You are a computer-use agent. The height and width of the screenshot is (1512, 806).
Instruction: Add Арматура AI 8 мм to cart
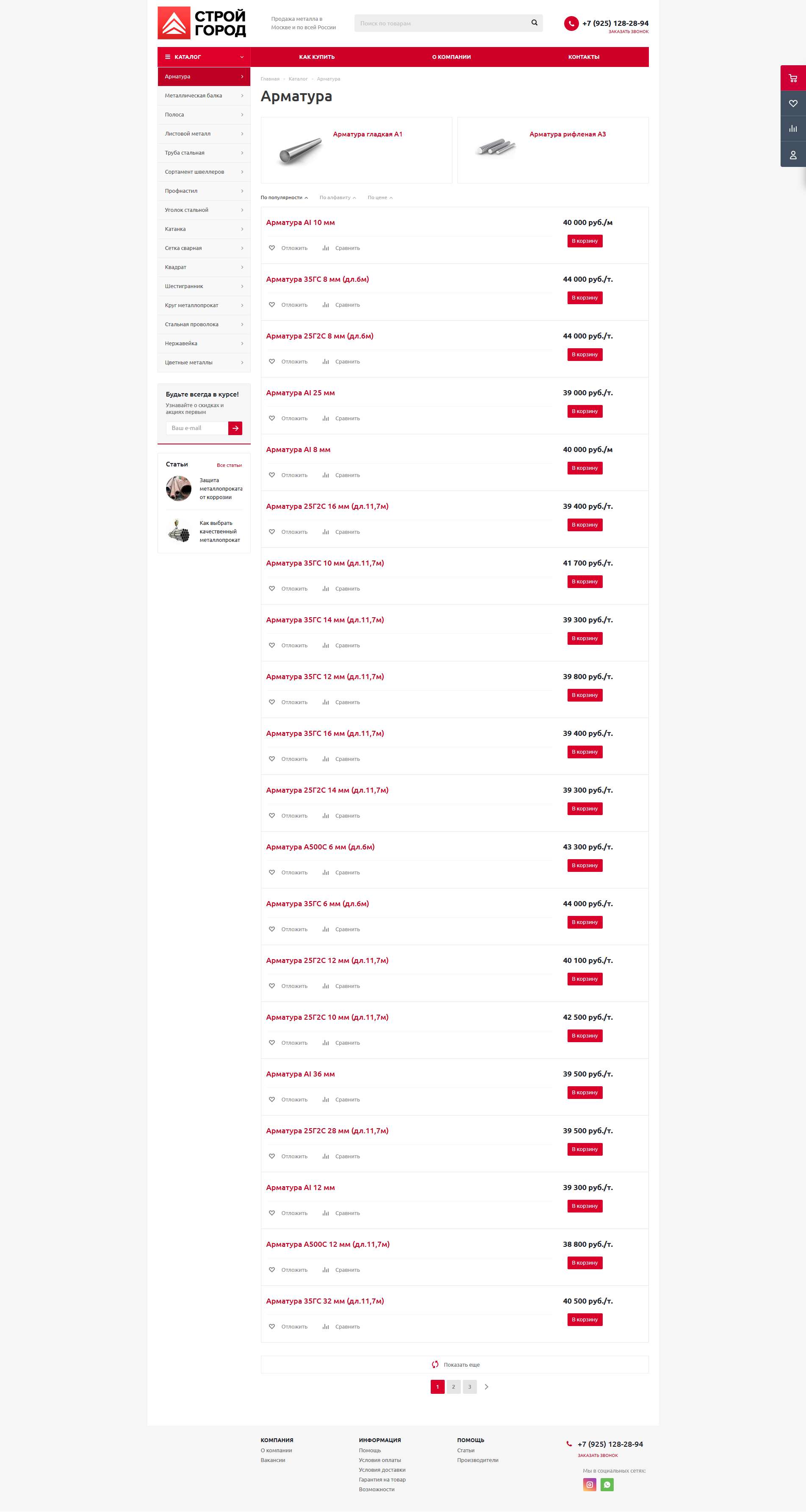585,468
